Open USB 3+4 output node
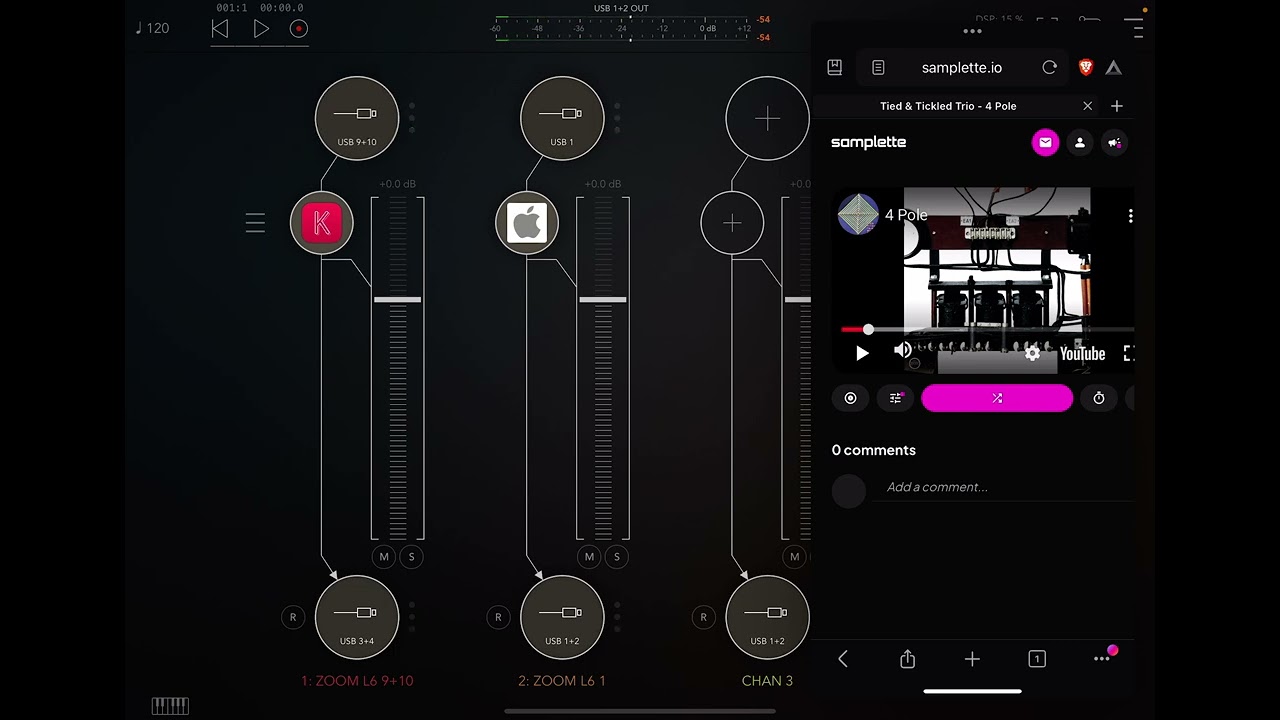The image size is (1280, 720). [x=357, y=617]
